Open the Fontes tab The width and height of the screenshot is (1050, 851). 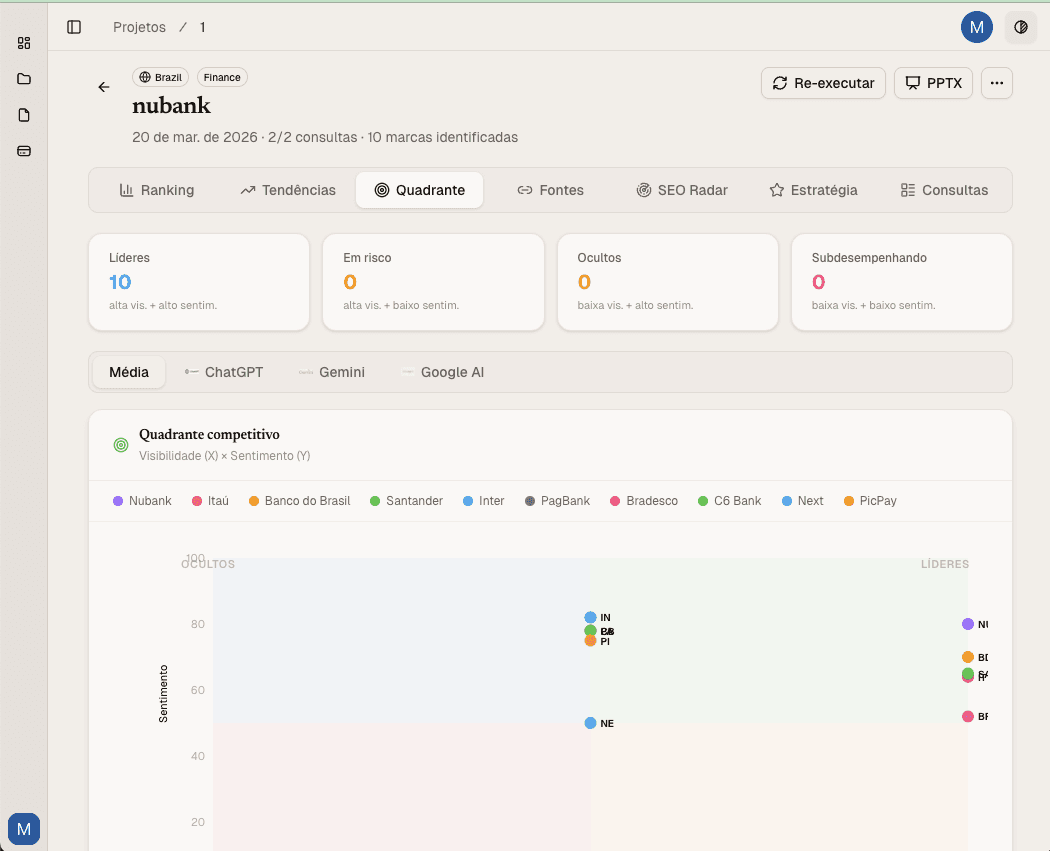tap(550, 190)
